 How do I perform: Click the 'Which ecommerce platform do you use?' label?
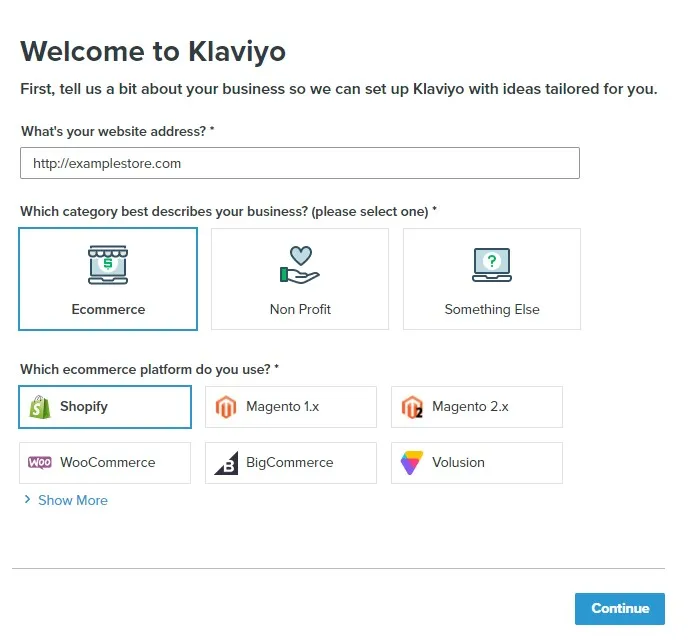click(150, 369)
